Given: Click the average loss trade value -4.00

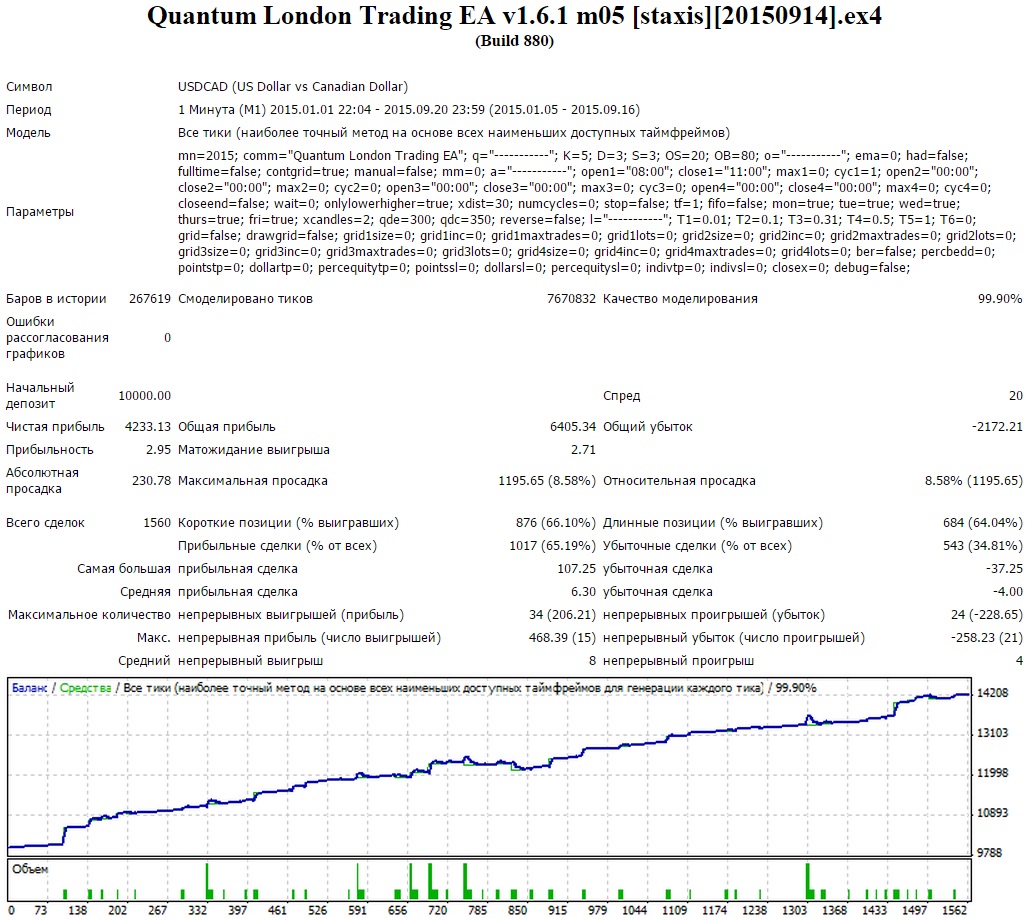Looking at the screenshot, I should [1008, 592].
